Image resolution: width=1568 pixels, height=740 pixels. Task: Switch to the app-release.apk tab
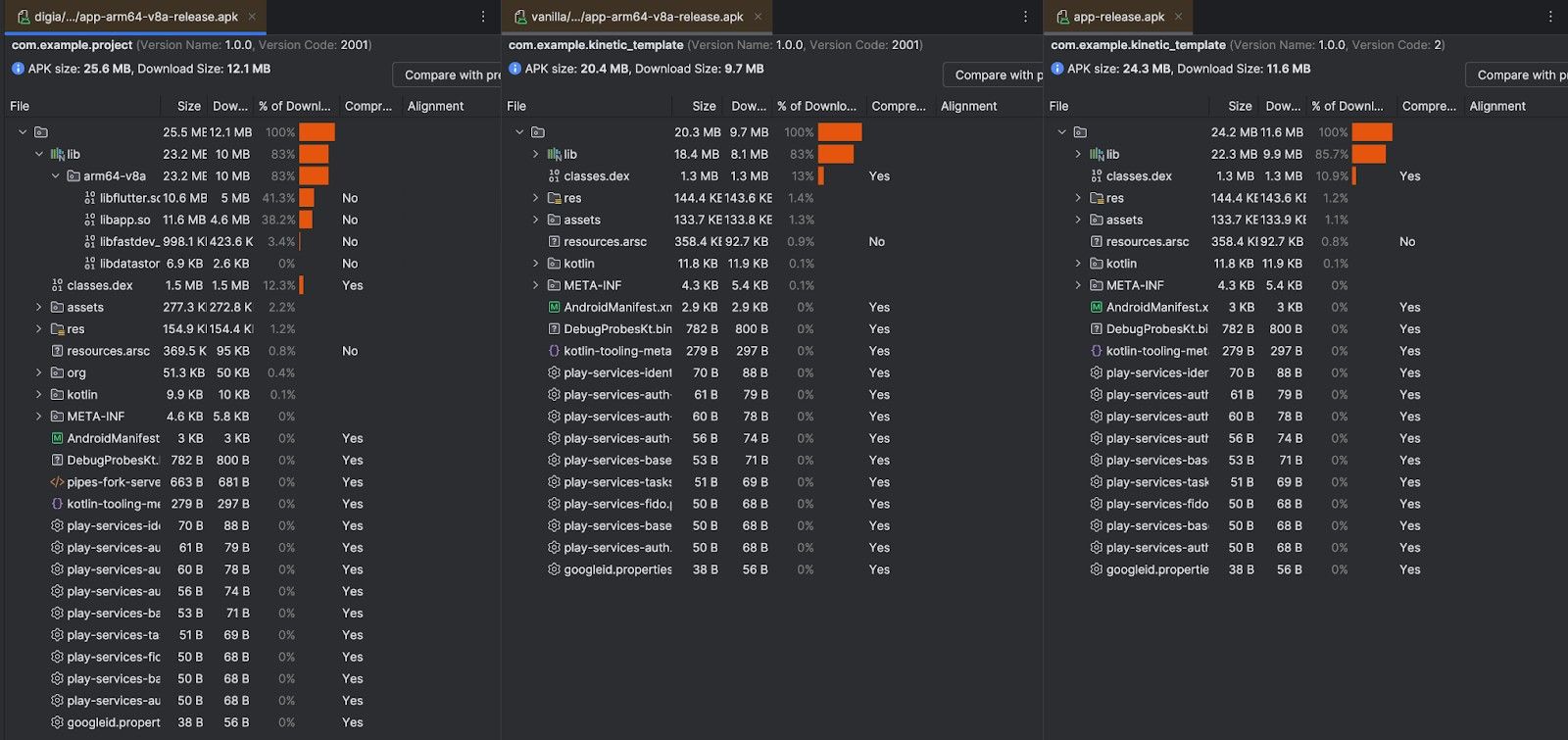coord(1119,17)
